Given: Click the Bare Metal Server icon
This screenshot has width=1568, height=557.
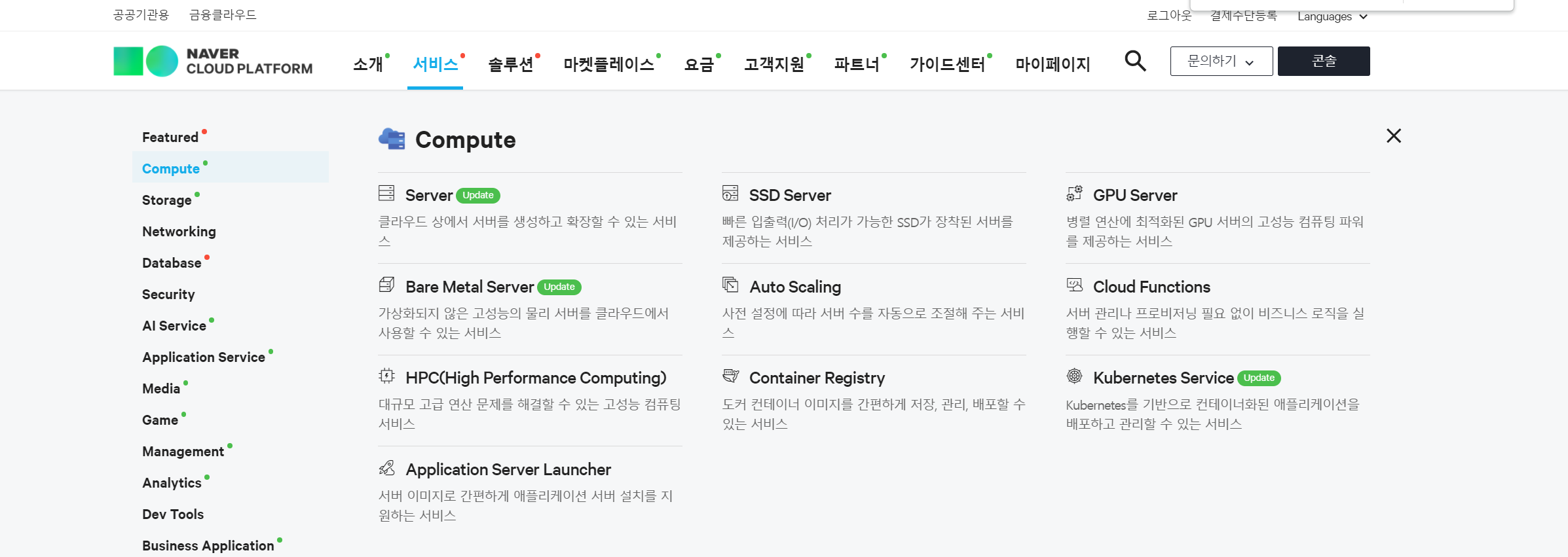Looking at the screenshot, I should pos(386,285).
